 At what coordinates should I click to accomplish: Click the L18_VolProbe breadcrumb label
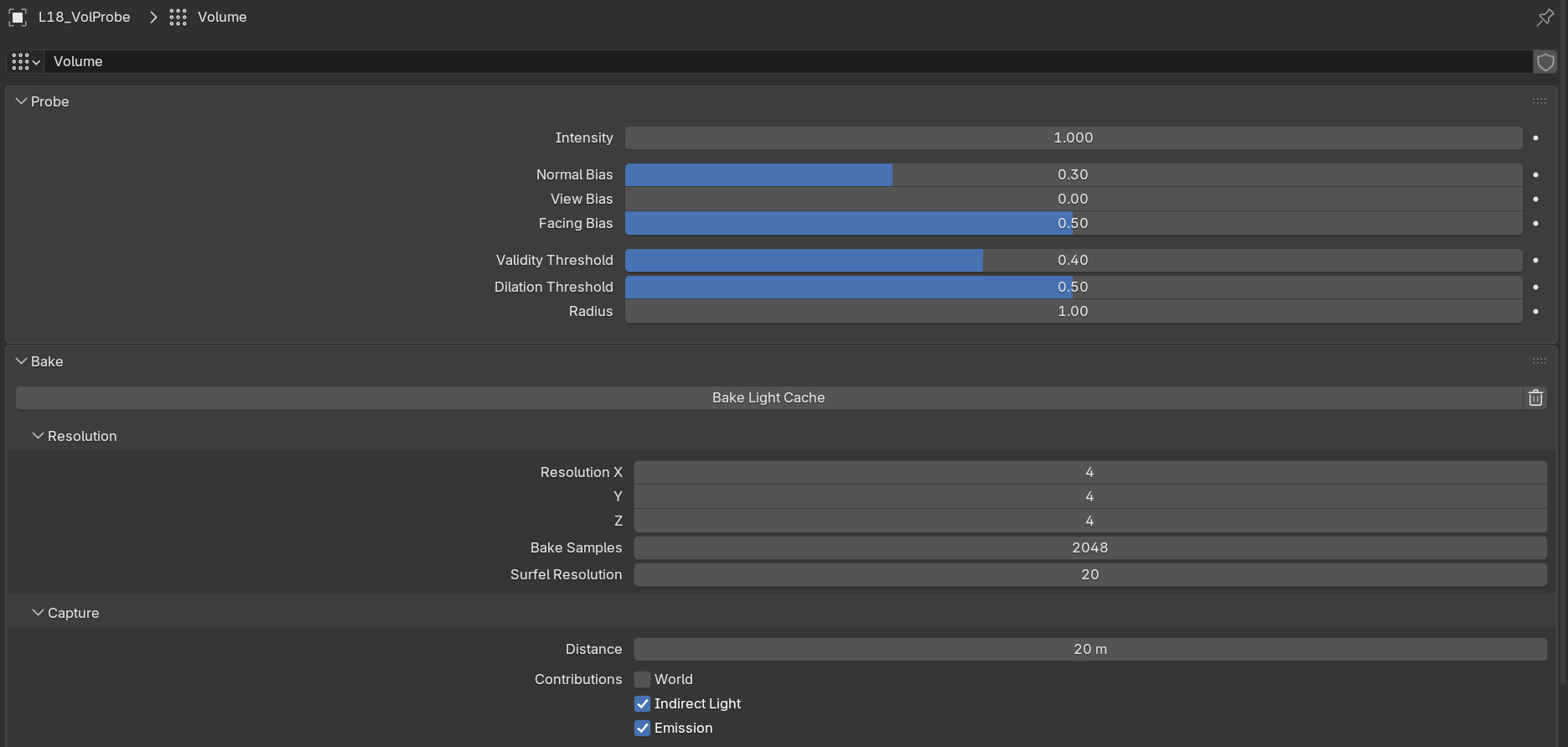[84, 17]
